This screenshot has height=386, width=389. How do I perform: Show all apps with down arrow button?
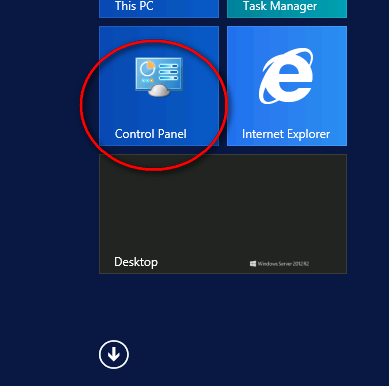(114, 354)
